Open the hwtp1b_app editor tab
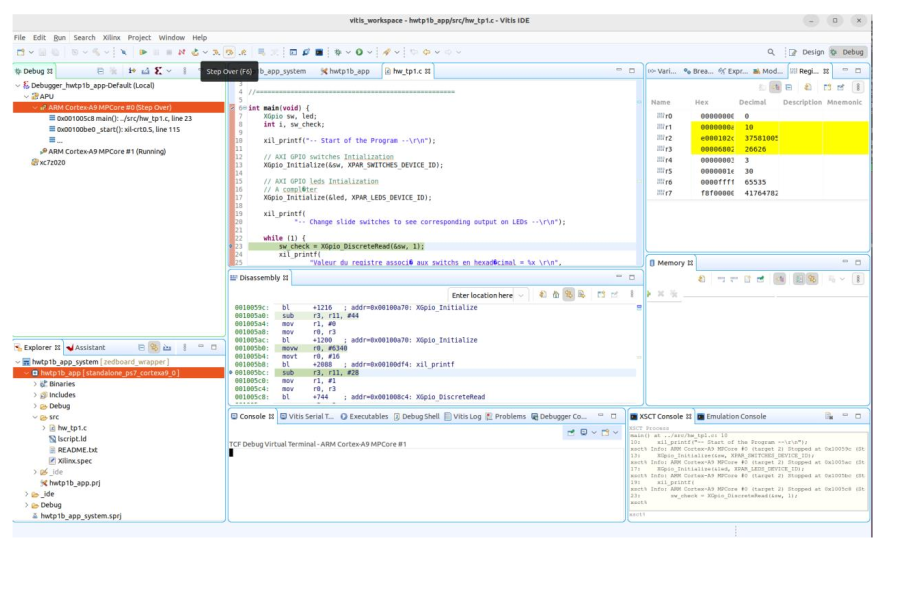Screen dimensions: 900x598 coord(345,71)
